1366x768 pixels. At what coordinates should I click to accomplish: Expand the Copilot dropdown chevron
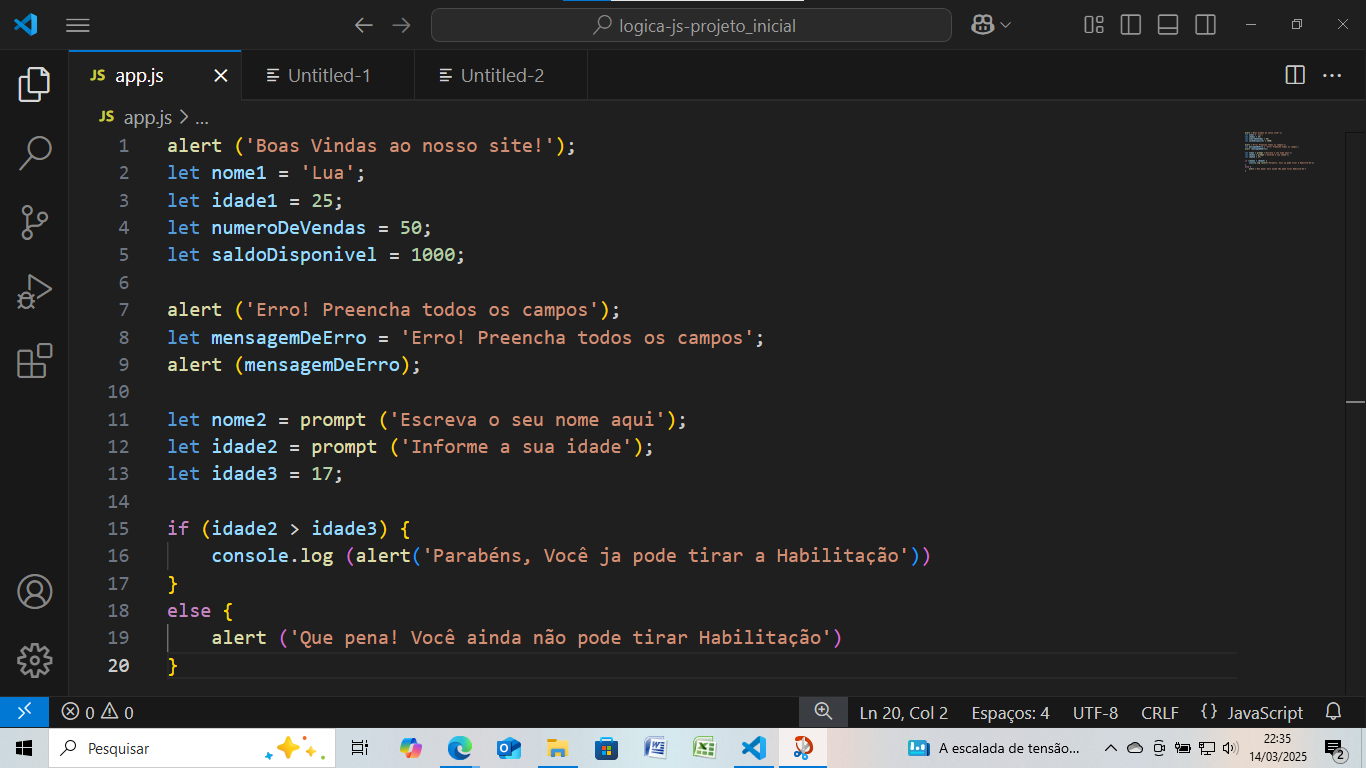pos(1004,25)
